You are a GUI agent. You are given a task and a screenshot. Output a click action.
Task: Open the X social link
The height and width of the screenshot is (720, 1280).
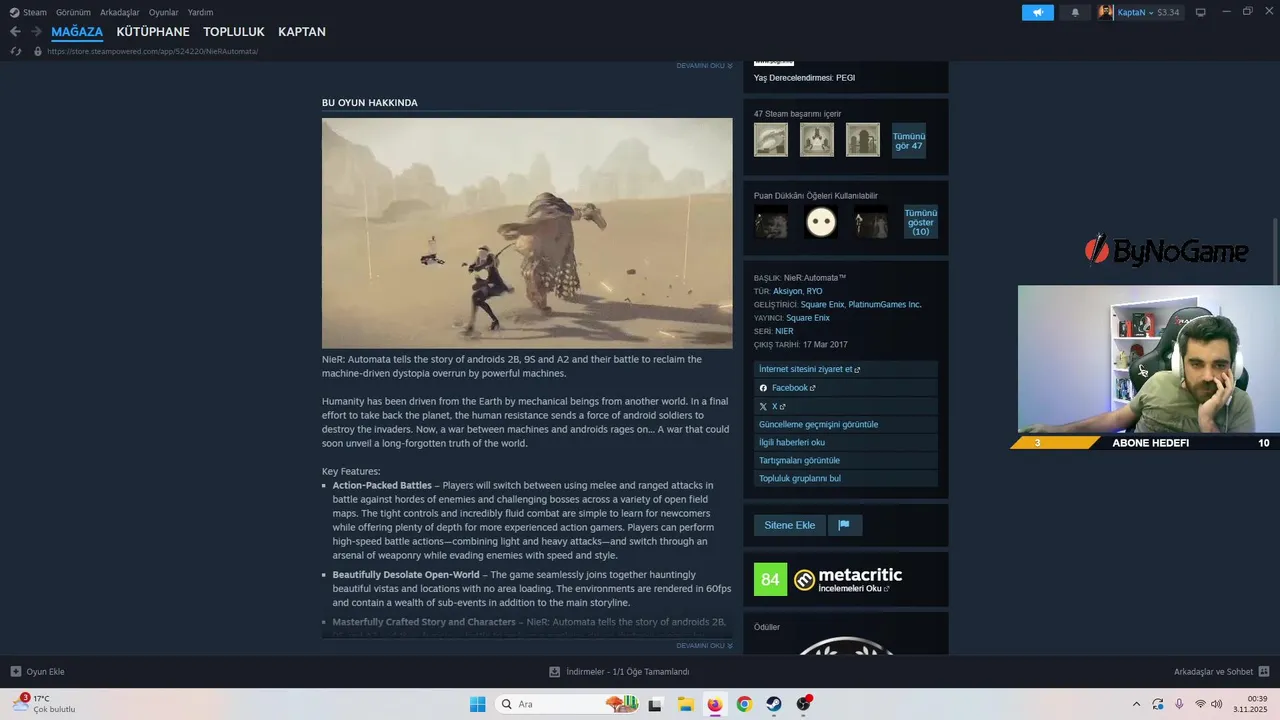coord(846,406)
